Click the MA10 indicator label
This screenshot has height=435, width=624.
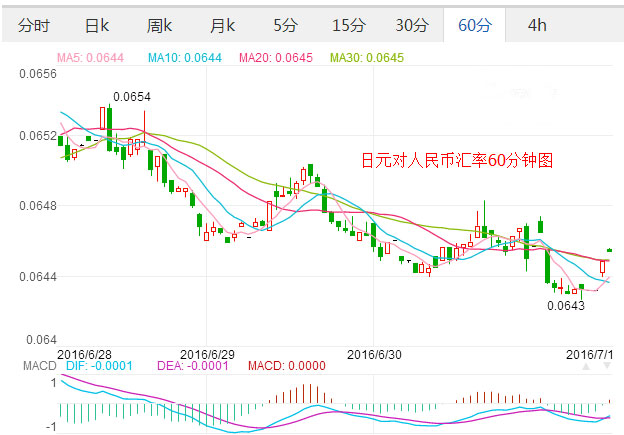pos(185,57)
